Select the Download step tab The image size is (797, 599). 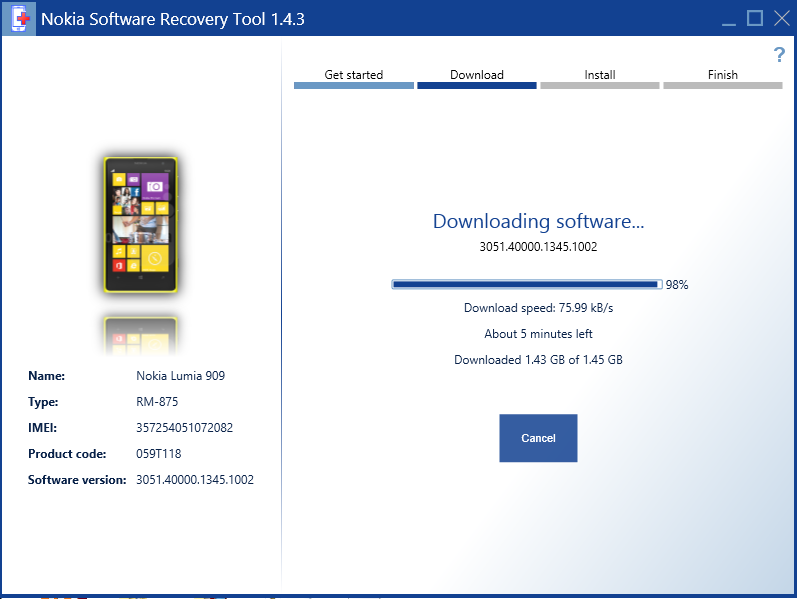[x=477, y=78]
